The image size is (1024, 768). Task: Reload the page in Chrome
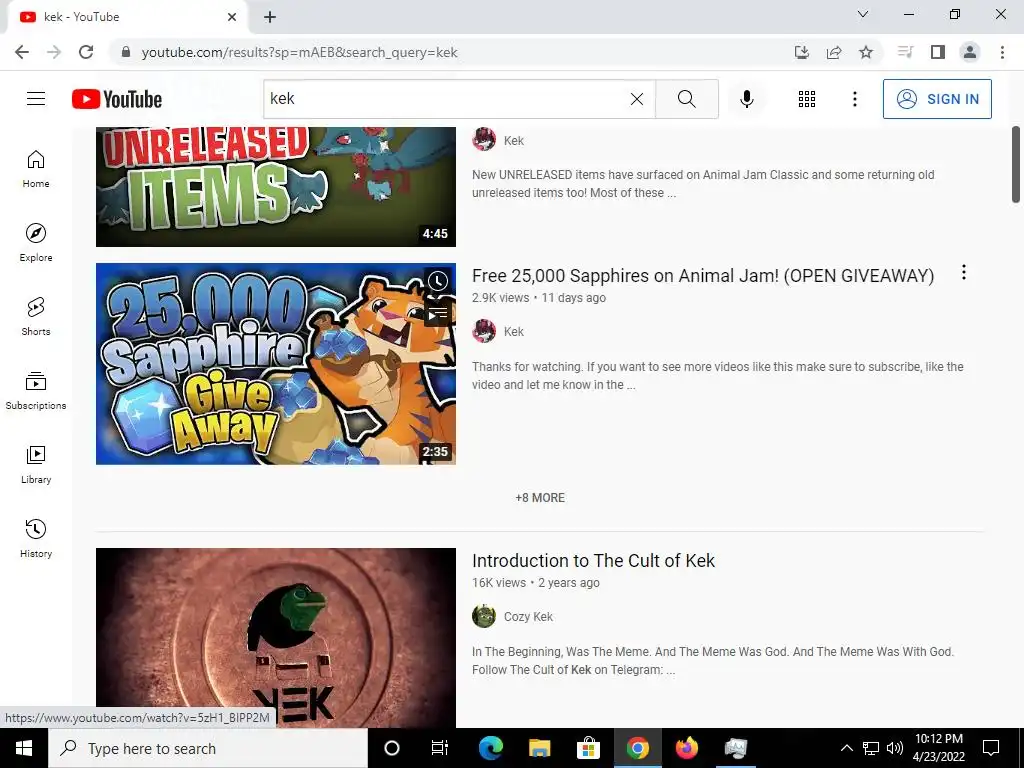86,52
